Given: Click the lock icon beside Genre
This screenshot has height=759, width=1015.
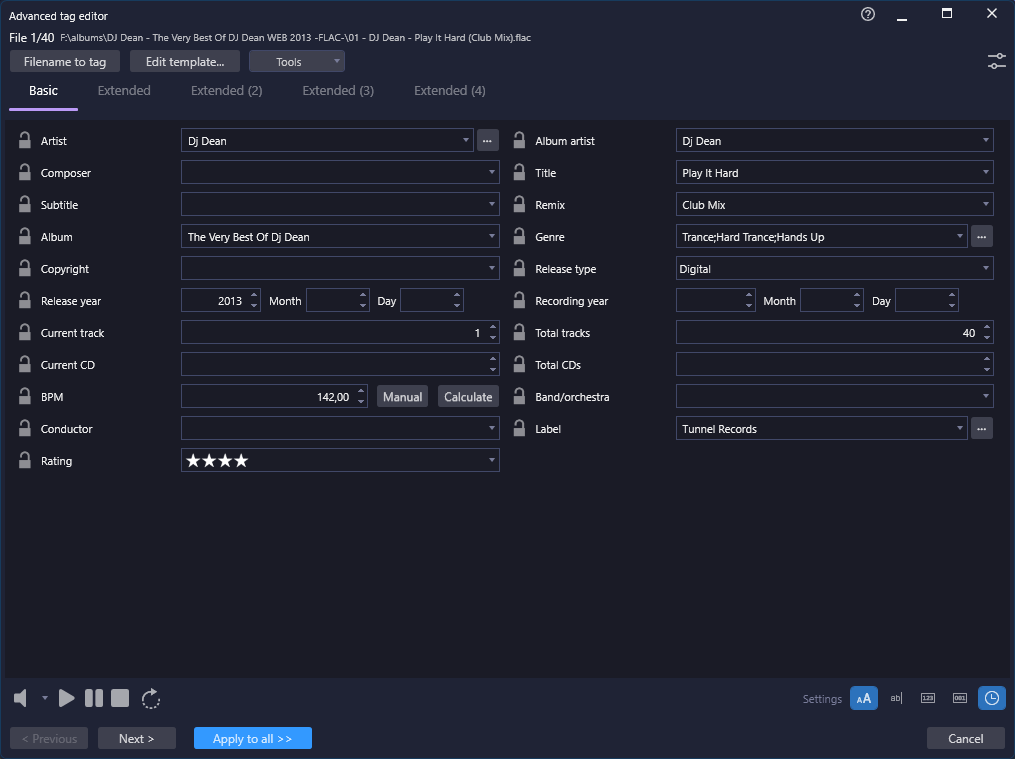Looking at the screenshot, I should tap(519, 236).
